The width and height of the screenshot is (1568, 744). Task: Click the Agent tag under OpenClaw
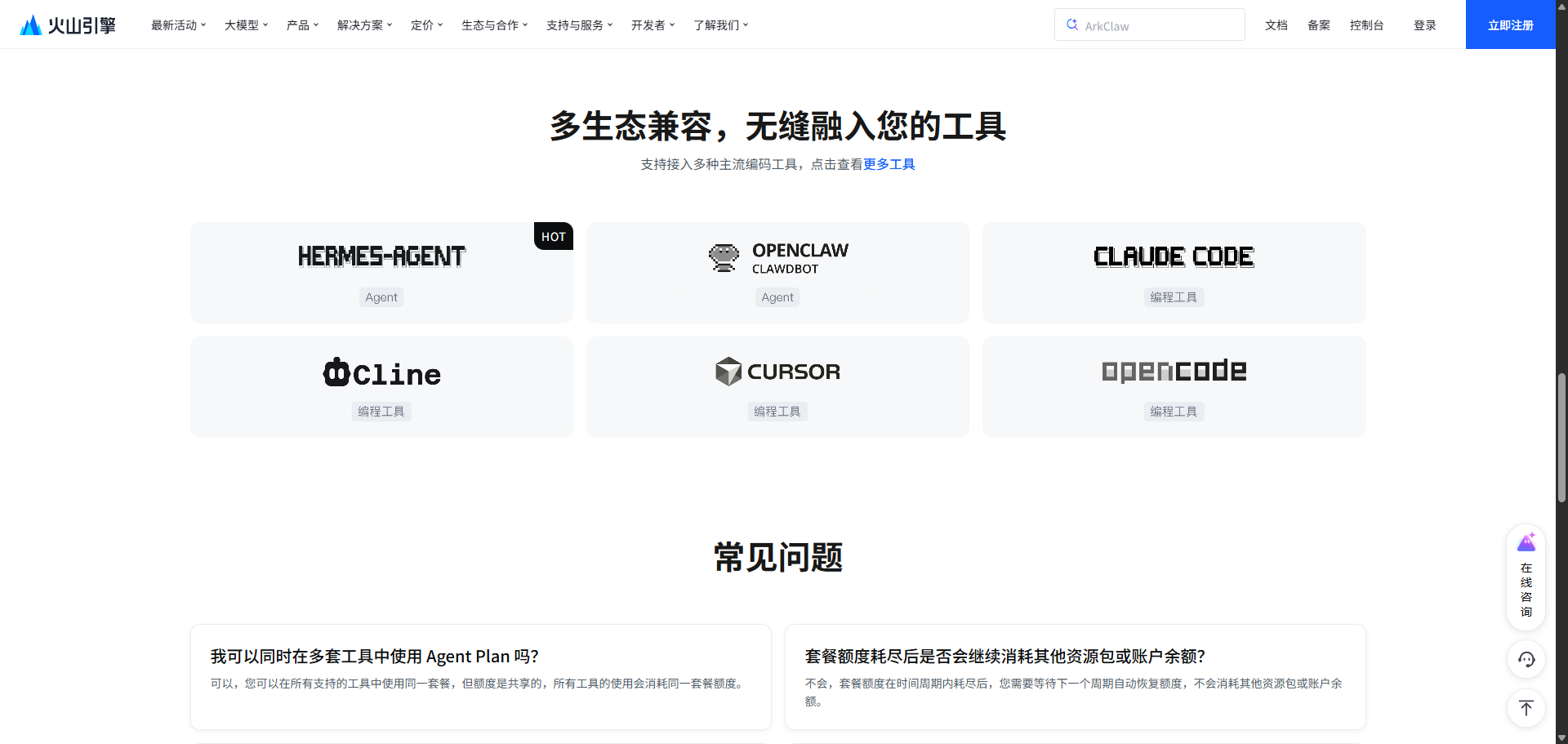pos(777,297)
